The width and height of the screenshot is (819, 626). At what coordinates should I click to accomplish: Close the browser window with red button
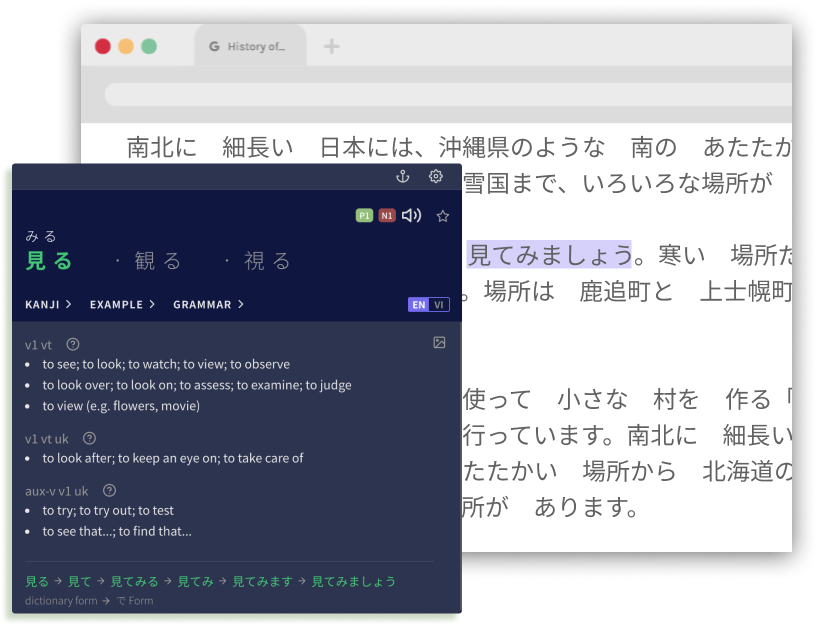[x=103, y=47]
